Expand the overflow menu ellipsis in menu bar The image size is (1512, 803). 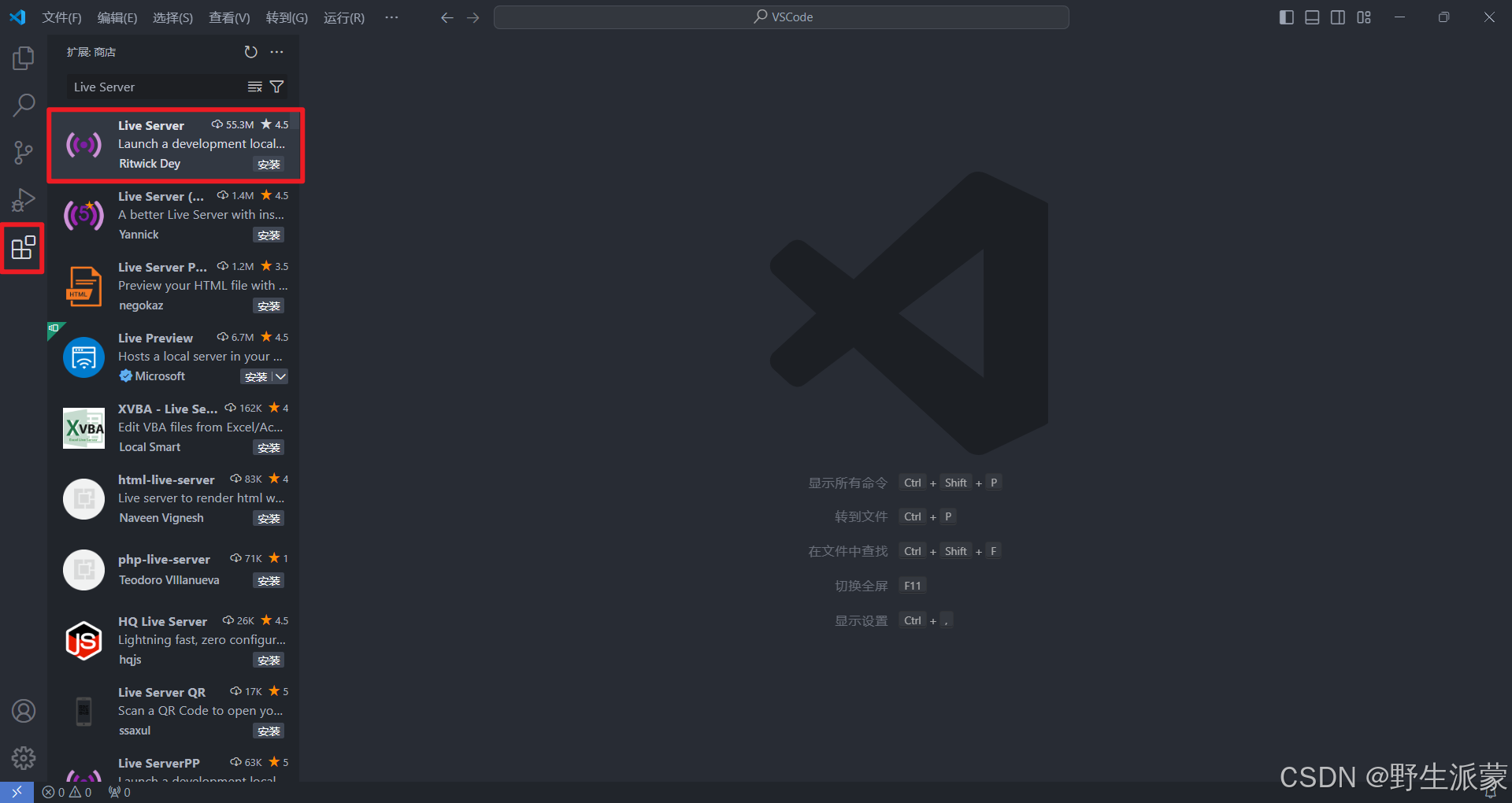click(x=391, y=17)
